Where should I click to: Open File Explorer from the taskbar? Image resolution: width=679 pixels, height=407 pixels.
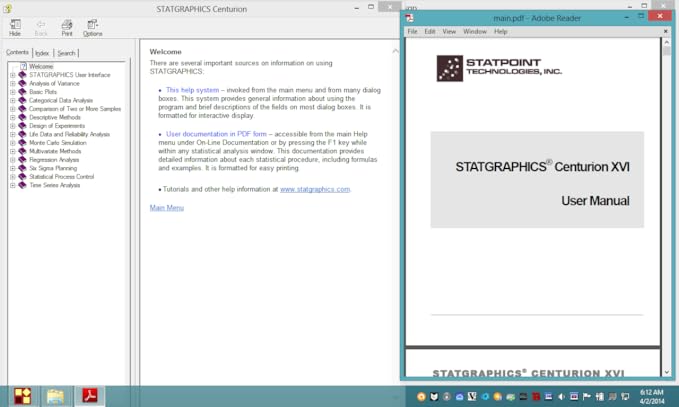pos(55,396)
